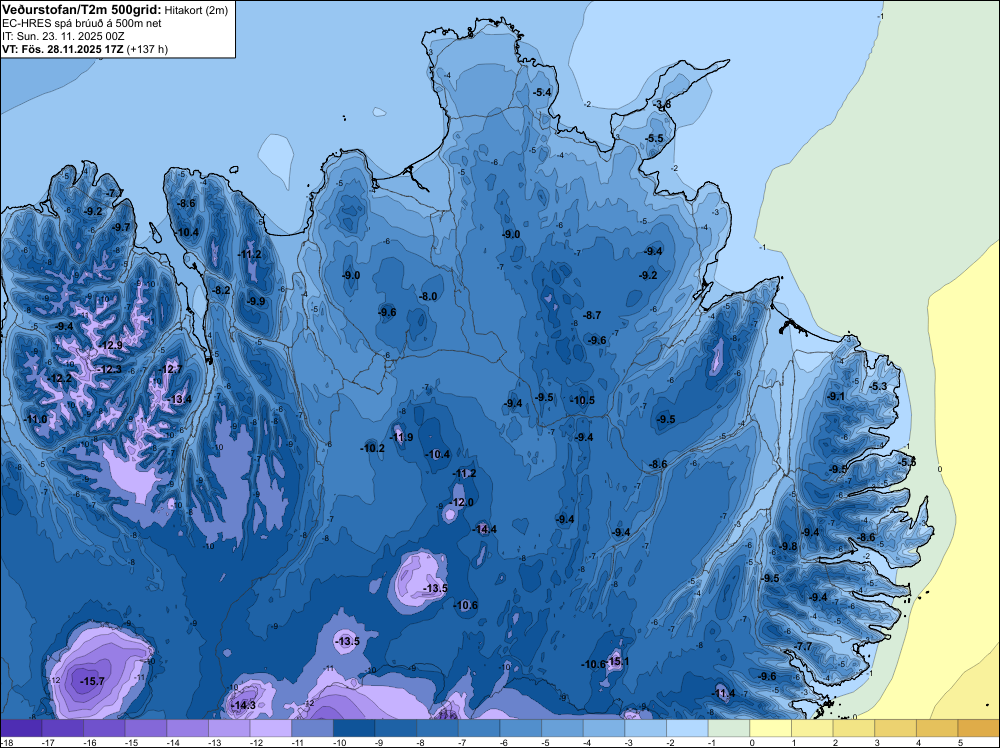Viewport: 1000px width, 748px height.
Task: Click the legend tick label 0
Action: (752, 742)
